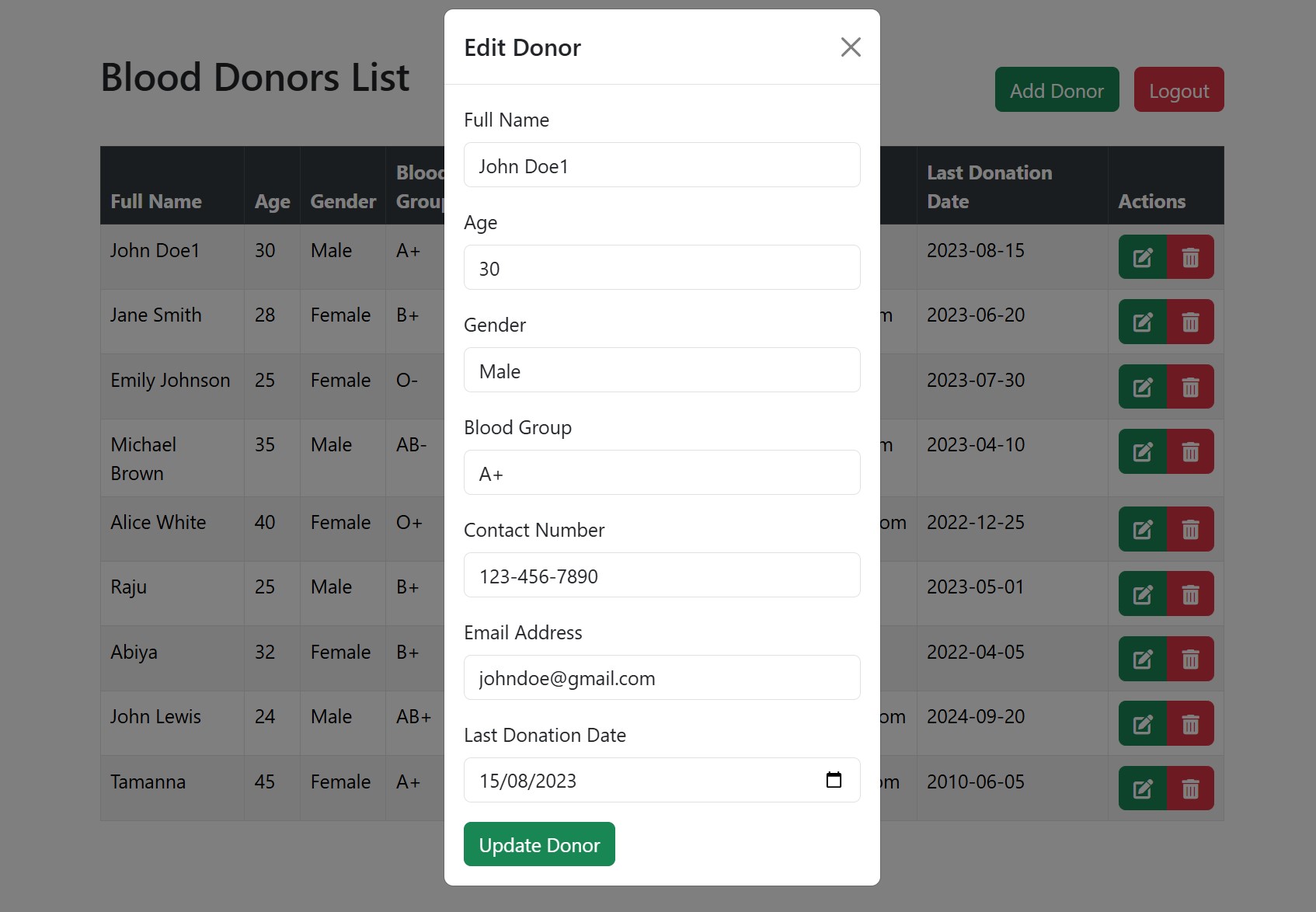Click edit icon for John Doe1 row
Screen dimensions: 1316x912
[x=1142, y=257]
